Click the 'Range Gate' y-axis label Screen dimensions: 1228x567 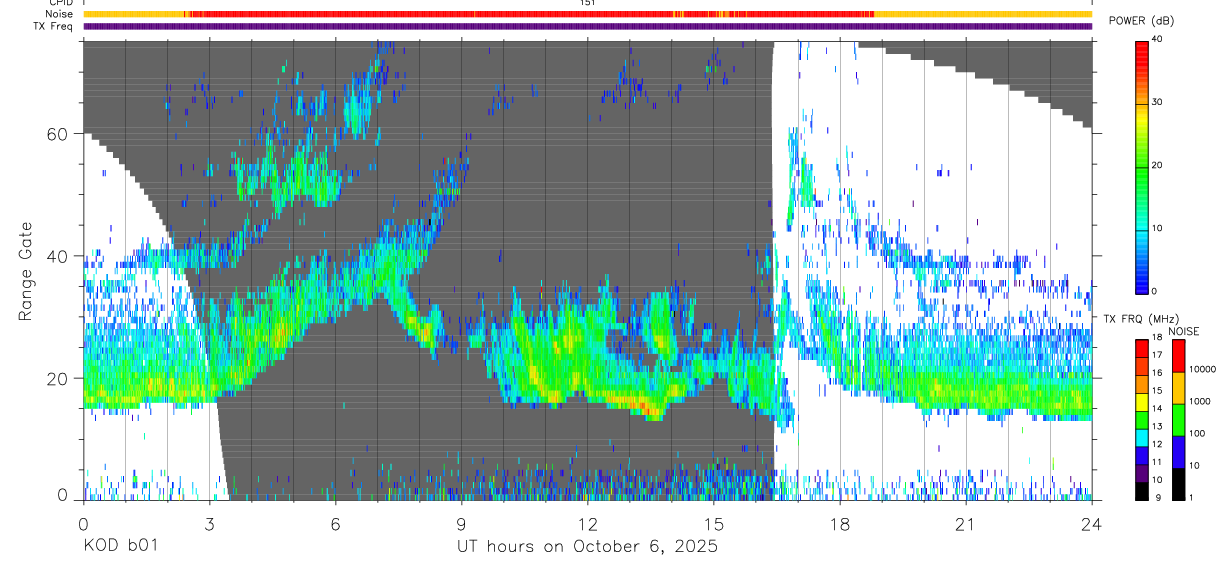point(27,270)
